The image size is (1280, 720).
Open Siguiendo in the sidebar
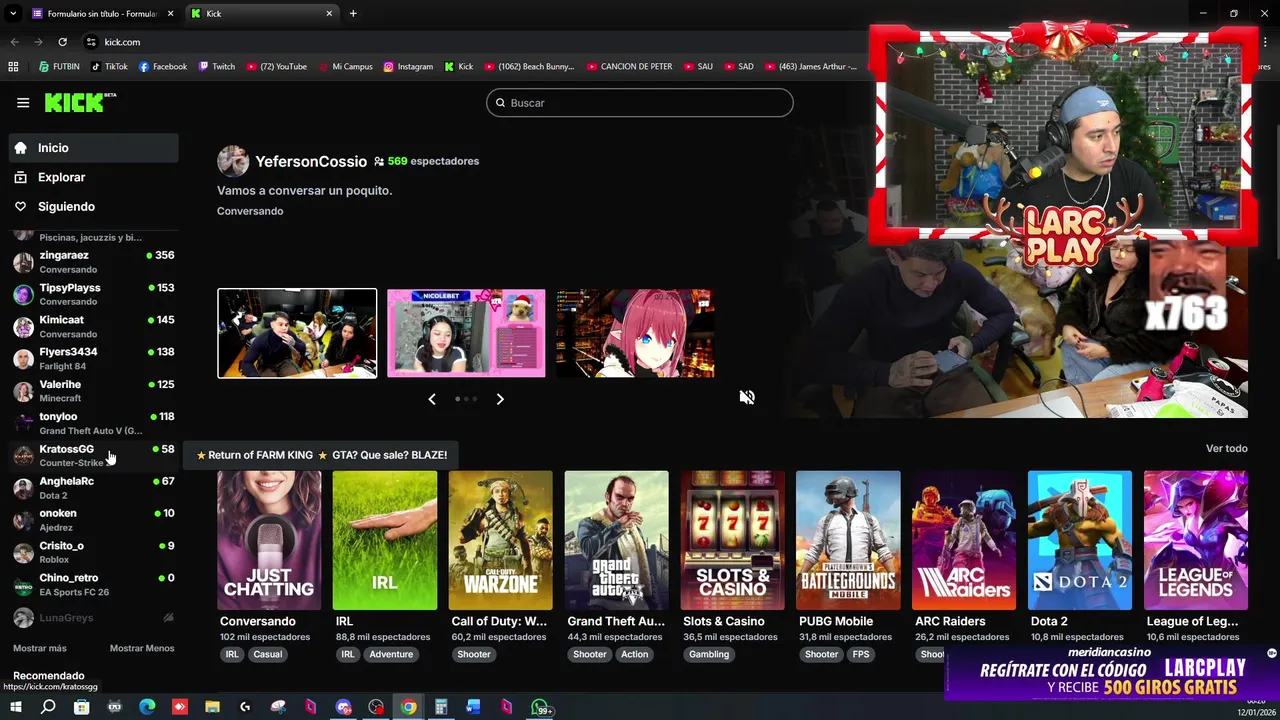pyautogui.click(x=94, y=206)
